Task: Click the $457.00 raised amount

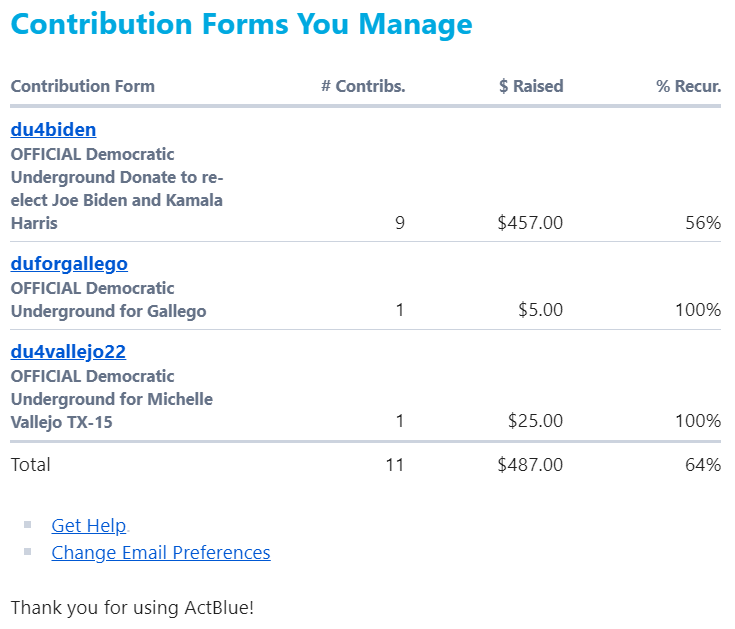Action: (530, 223)
